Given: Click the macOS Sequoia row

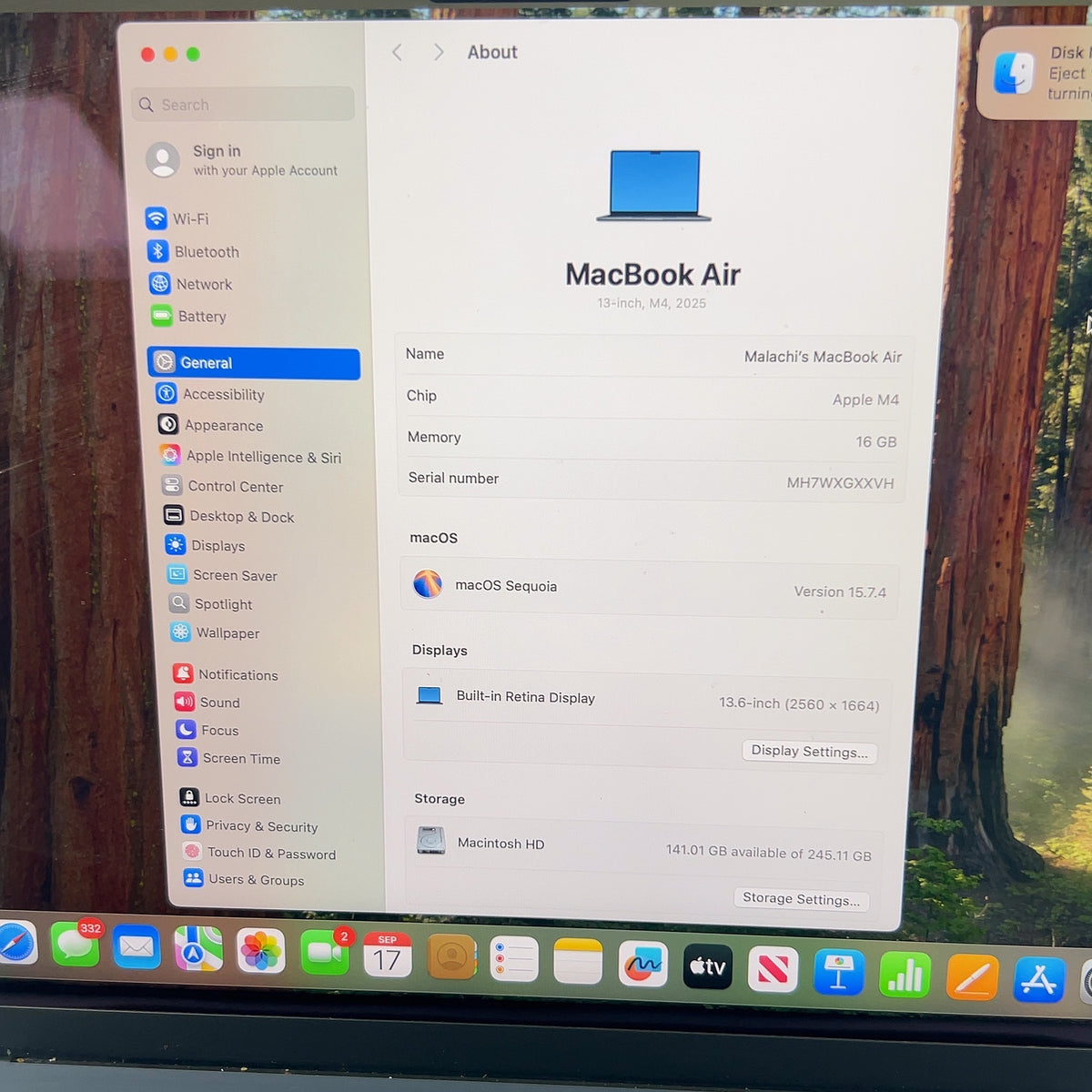Looking at the screenshot, I should (650, 589).
